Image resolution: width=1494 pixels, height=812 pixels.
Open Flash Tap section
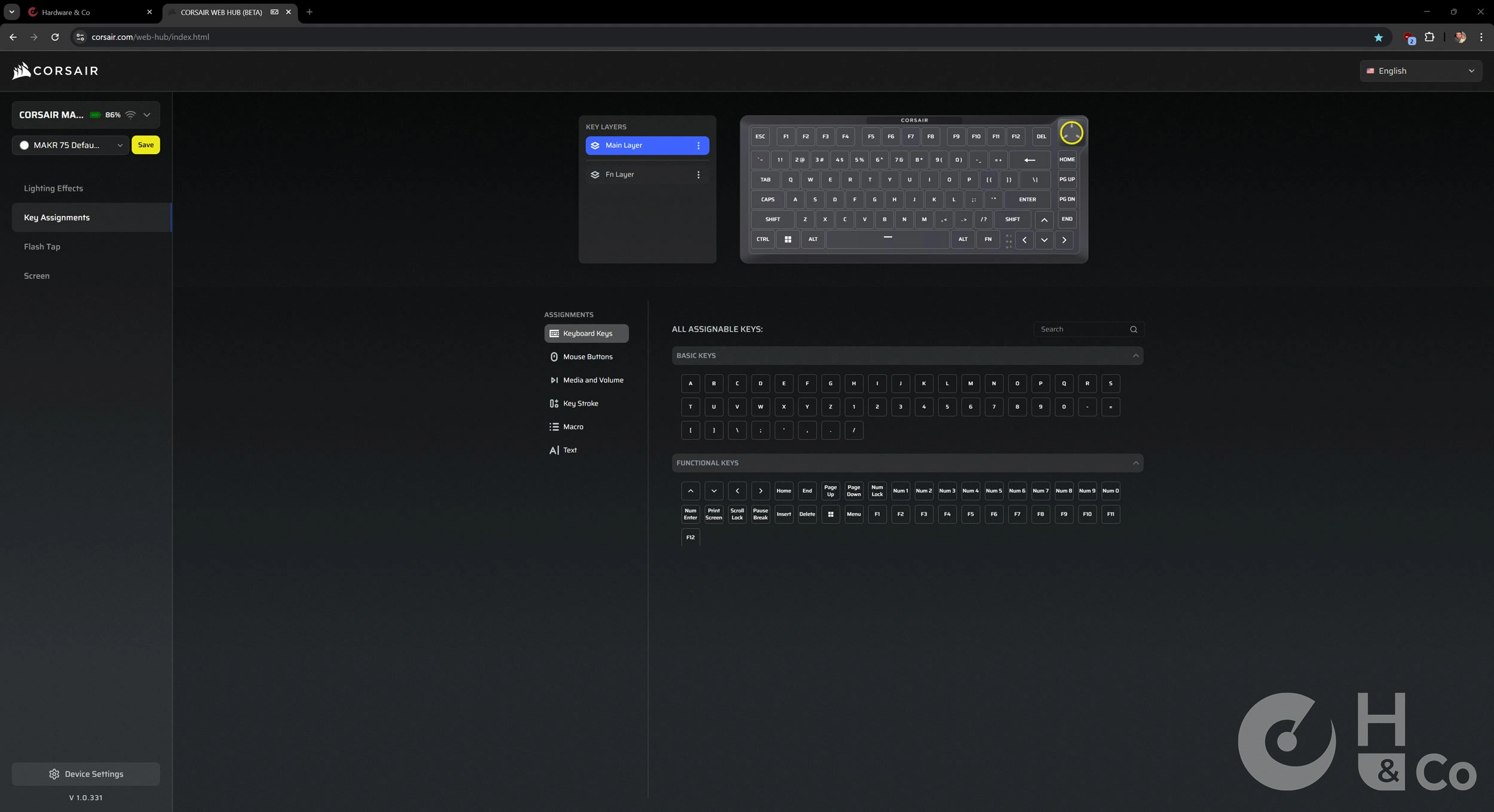91,247
